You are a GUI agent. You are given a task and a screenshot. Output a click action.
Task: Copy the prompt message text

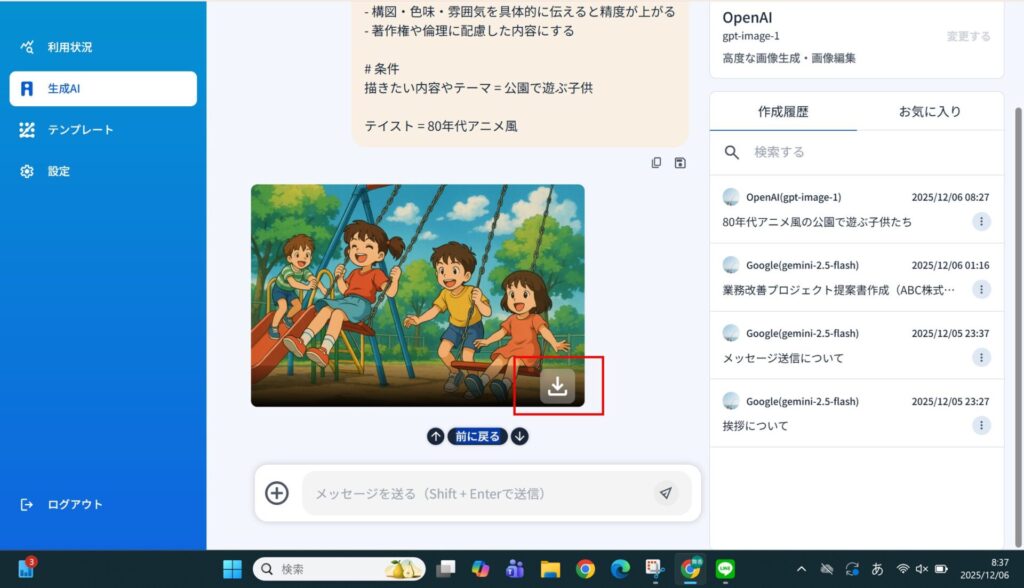(656, 163)
